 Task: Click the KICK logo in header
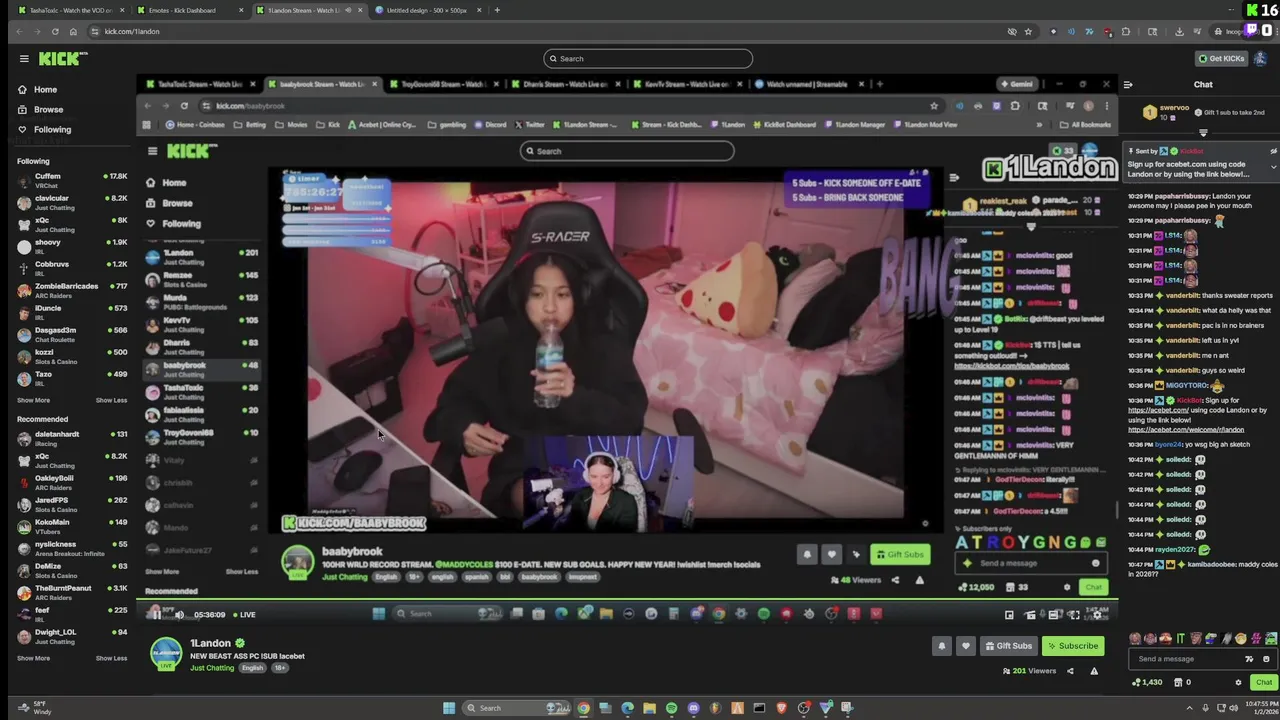pyautogui.click(x=63, y=59)
